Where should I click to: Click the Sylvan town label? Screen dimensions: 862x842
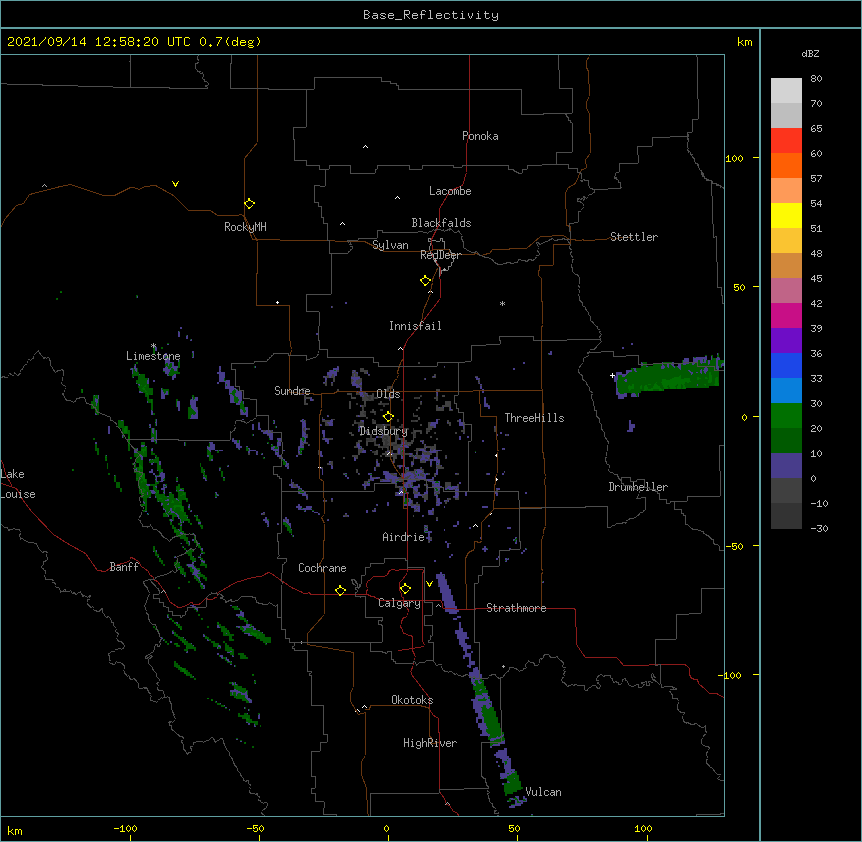pos(390,245)
